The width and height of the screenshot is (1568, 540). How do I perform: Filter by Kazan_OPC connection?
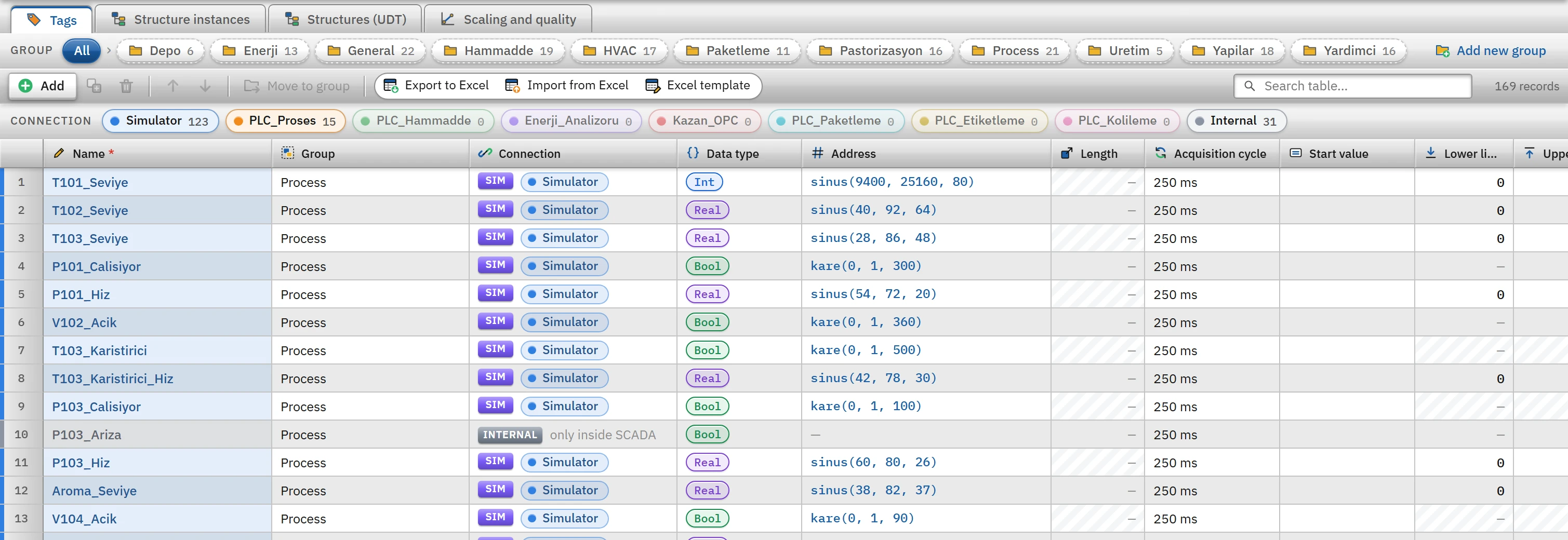(705, 121)
